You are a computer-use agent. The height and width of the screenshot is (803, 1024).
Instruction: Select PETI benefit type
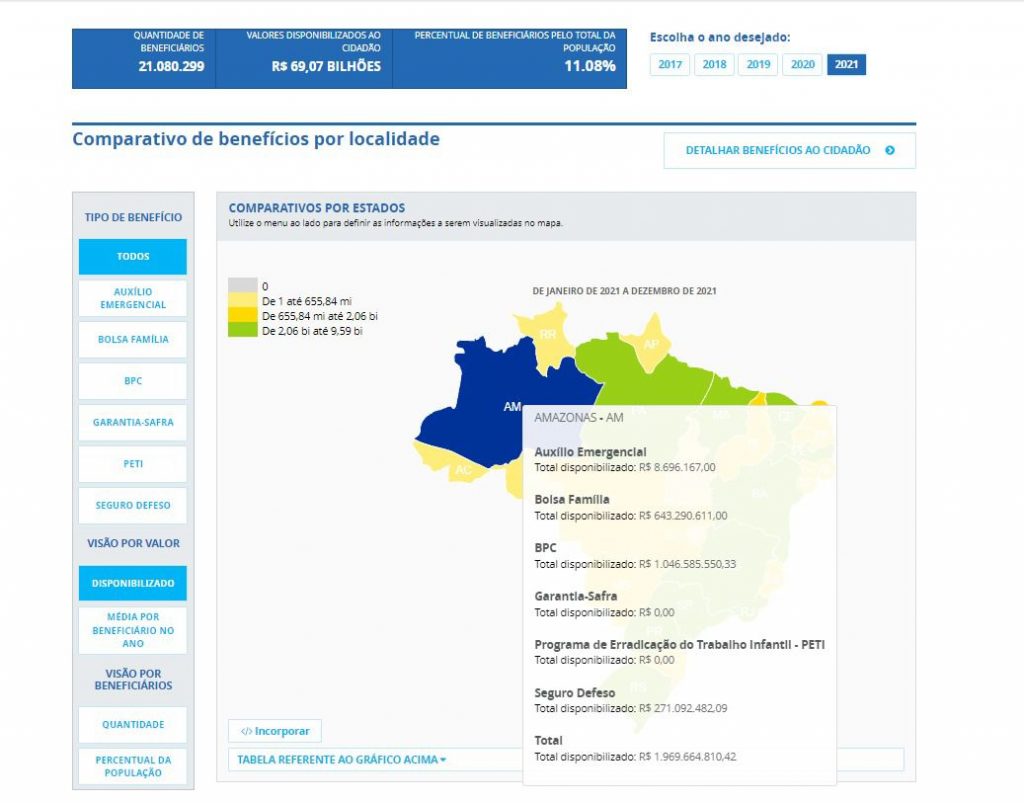[133, 464]
